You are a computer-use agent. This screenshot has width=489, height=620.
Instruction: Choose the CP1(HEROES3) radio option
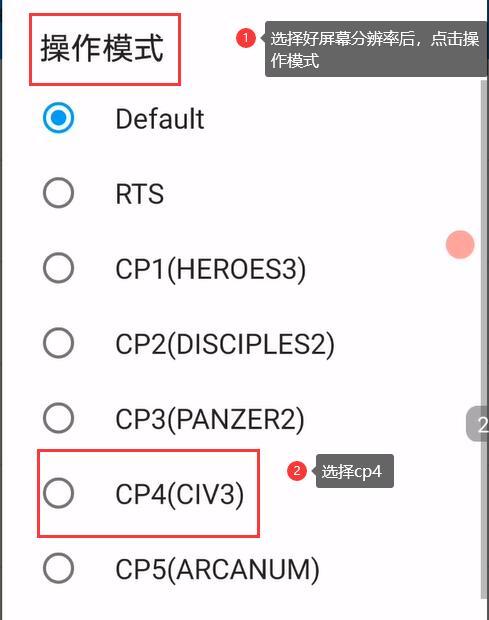(59, 268)
